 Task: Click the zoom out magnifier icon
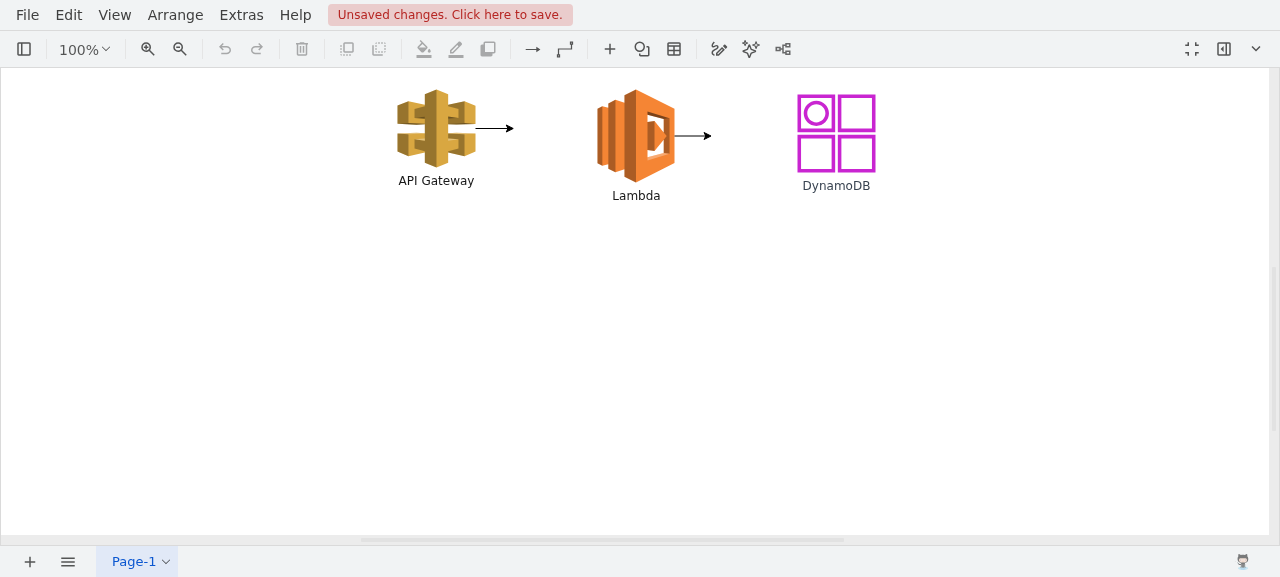click(180, 49)
